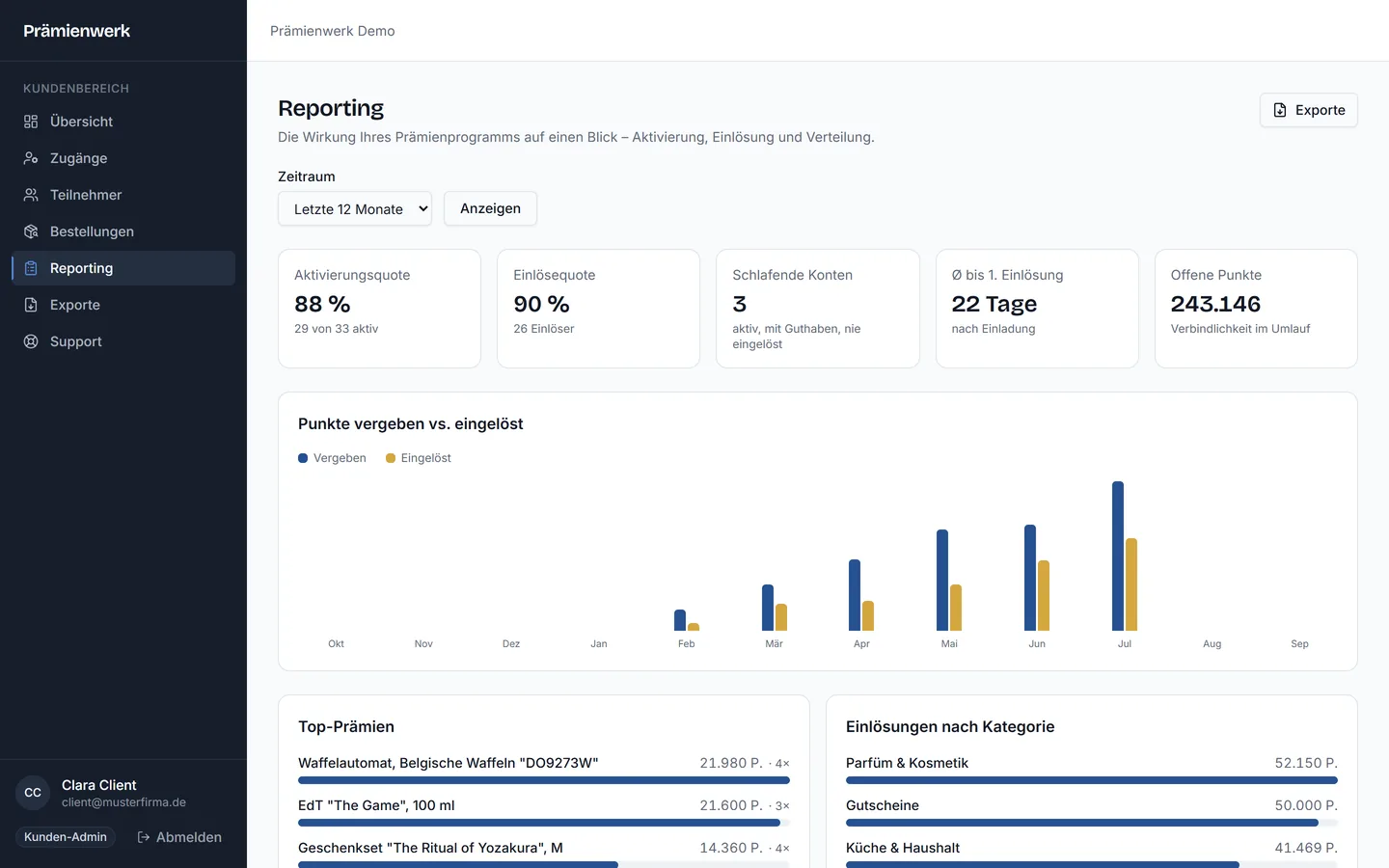Click Abmelden to log out
Image resolution: width=1389 pixels, height=868 pixels.
179,837
